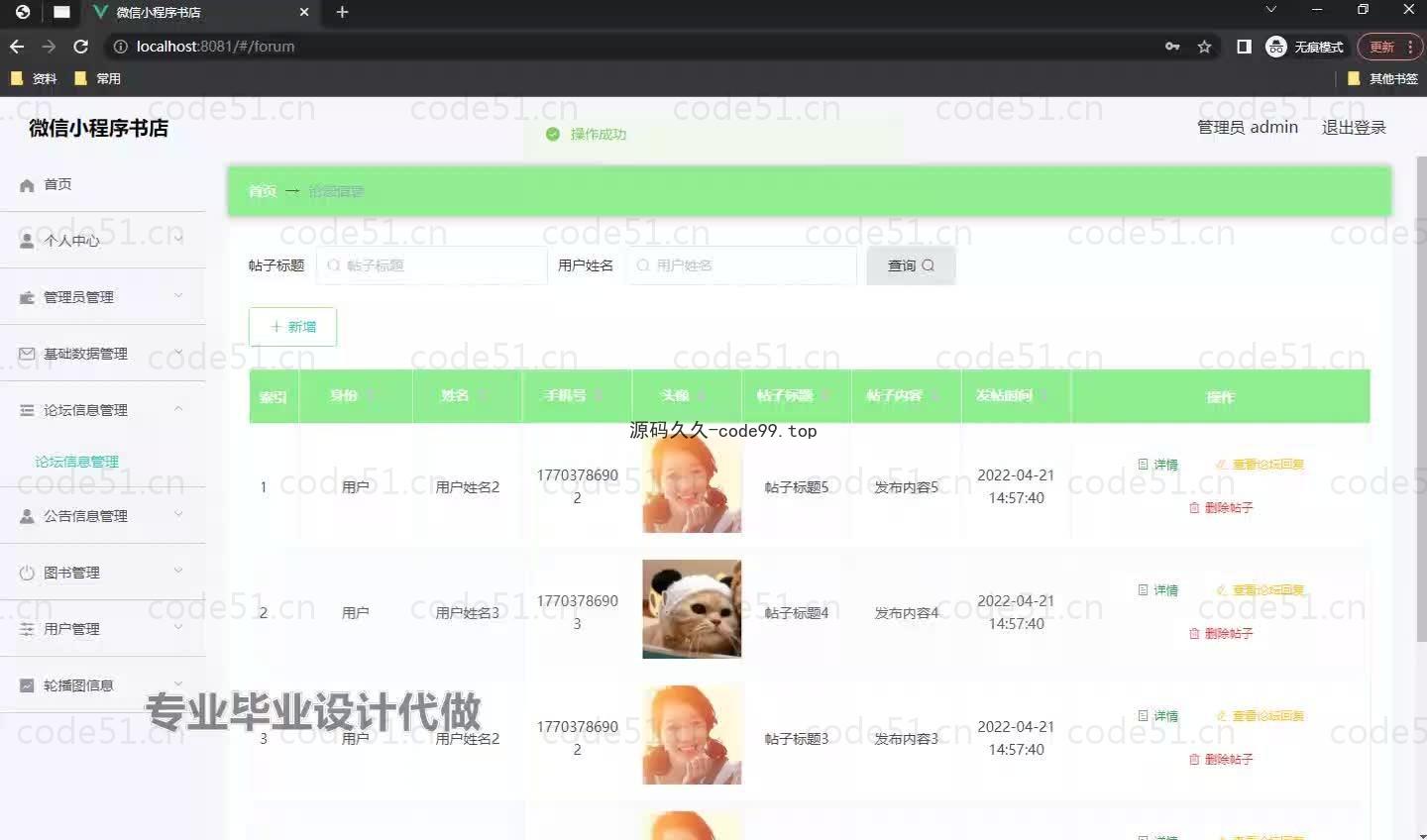
Task: Click the 查询 search button
Action: coord(911,265)
